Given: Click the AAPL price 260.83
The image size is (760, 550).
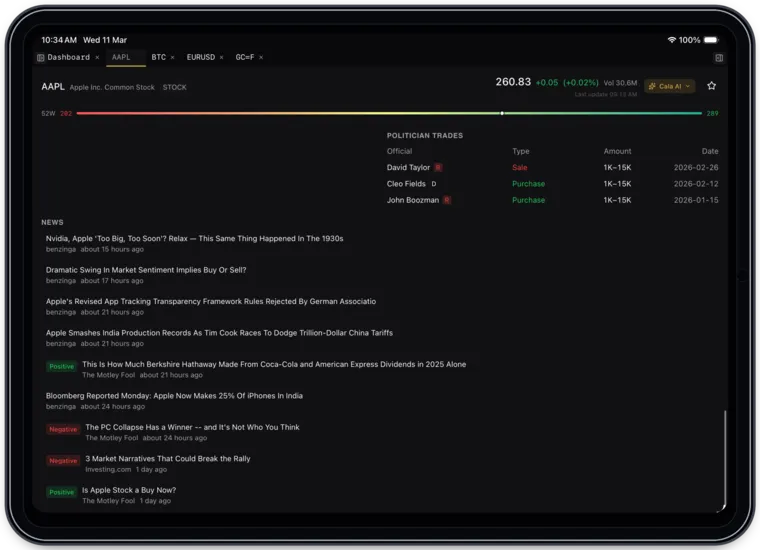Looking at the screenshot, I should pos(513,82).
